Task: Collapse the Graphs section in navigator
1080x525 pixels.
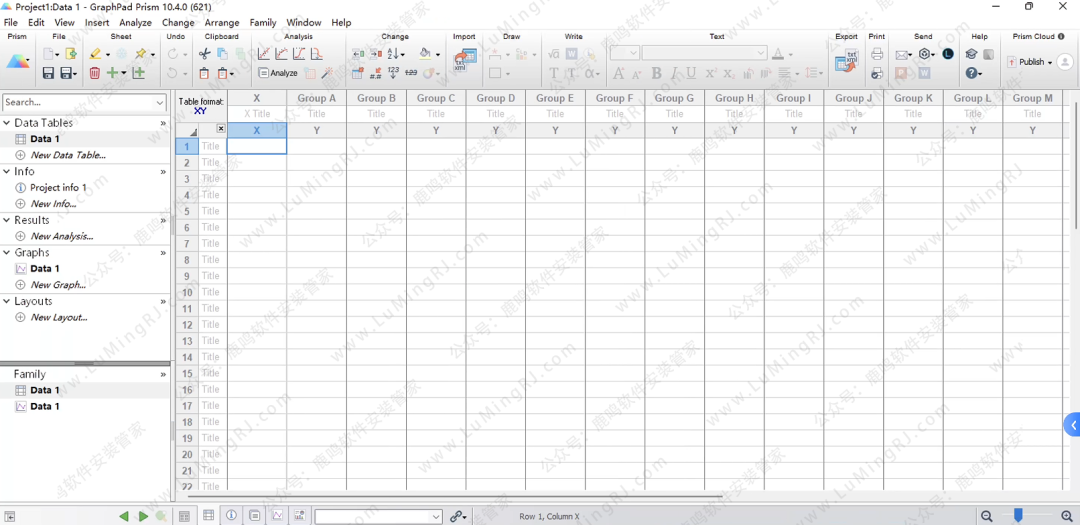Action: pos(7,253)
